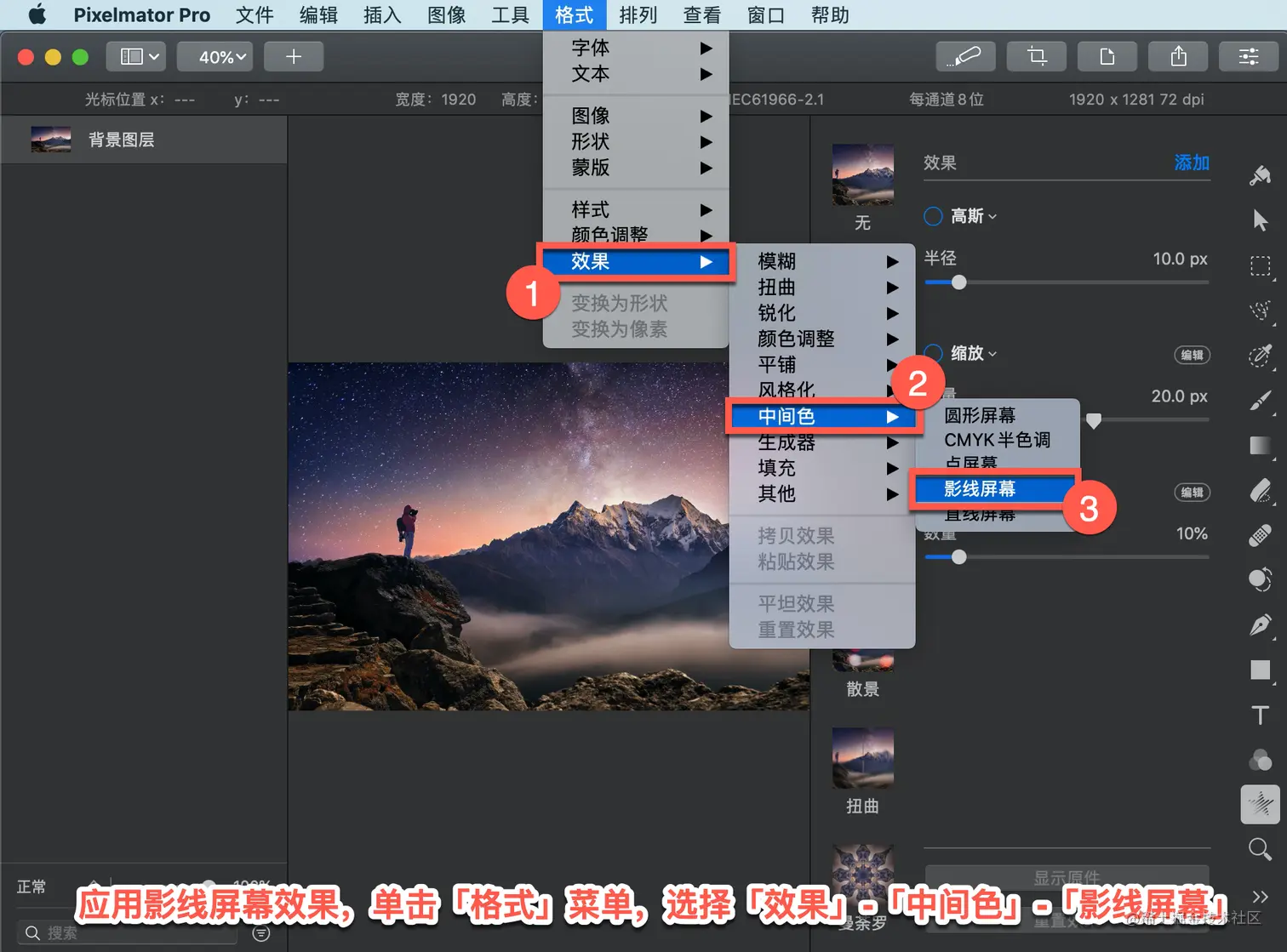The height and width of the screenshot is (952, 1287).
Task: Select the Color Selection eyedropper tool
Action: (1261, 356)
